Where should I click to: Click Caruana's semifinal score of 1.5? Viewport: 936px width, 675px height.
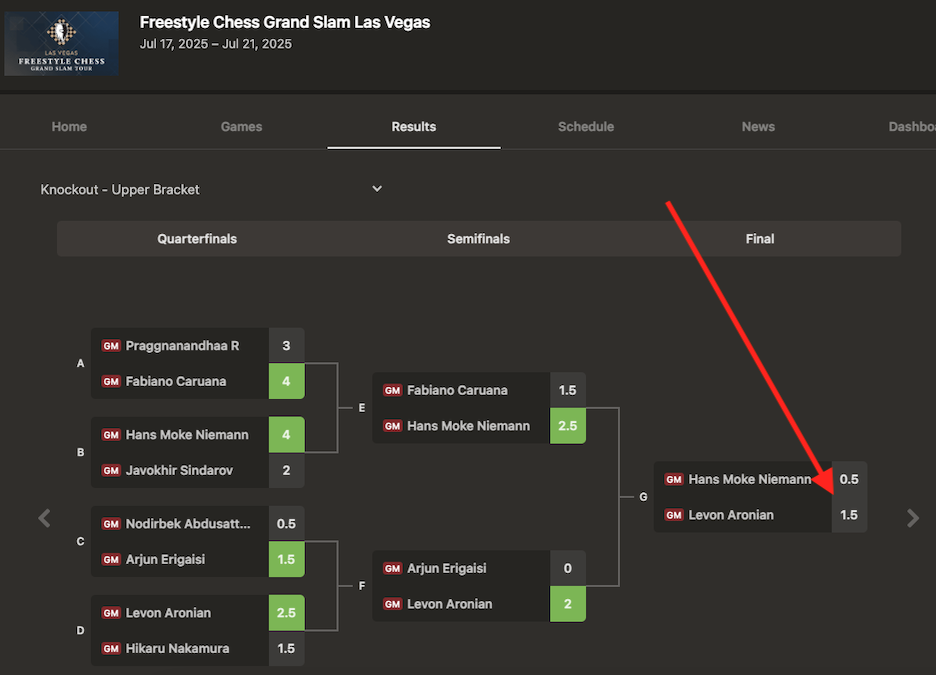pos(568,390)
